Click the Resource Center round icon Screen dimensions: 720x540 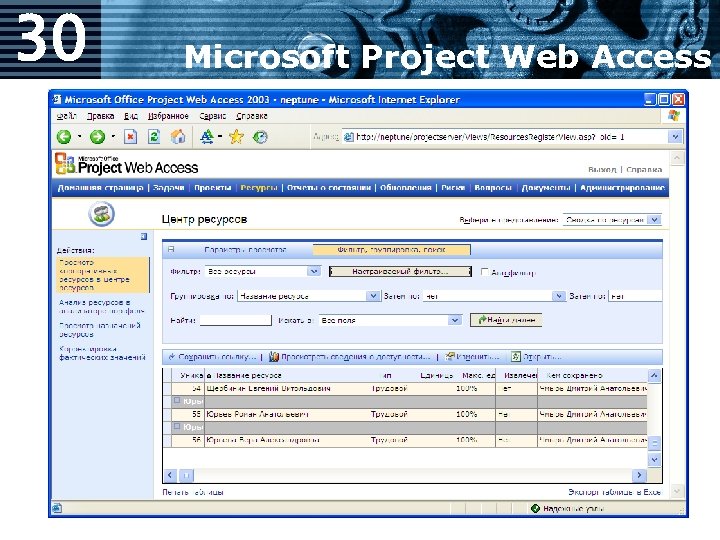tap(101, 214)
